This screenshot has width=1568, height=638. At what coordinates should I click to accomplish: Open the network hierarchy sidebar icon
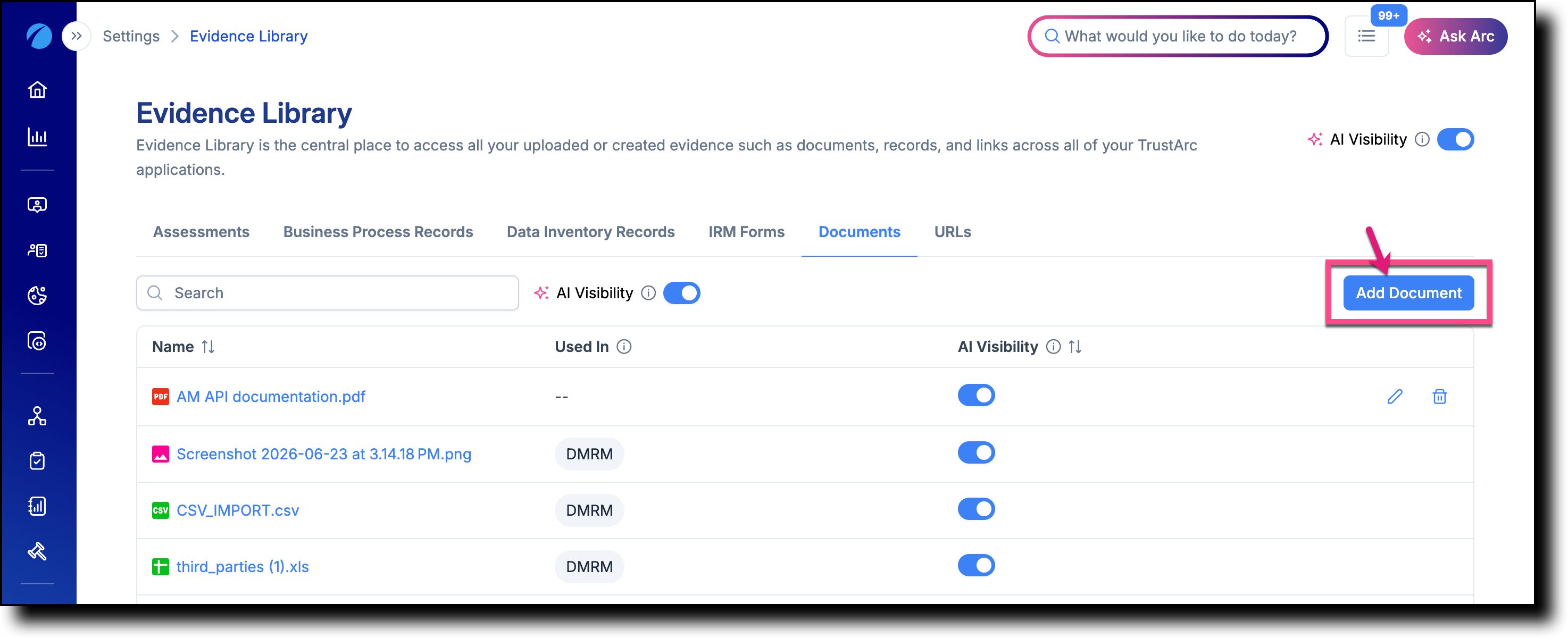click(37, 416)
